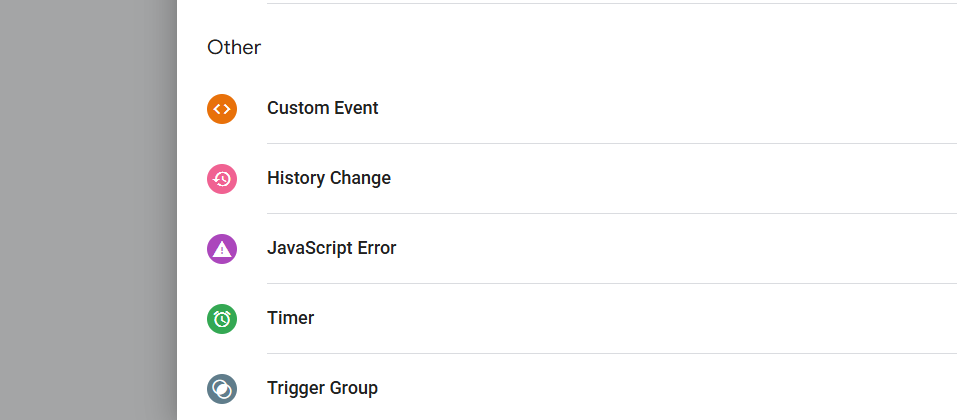The width and height of the screenshot is (957, 420).
Task: Click the orange Custom Event code icon
Action: coord(222,108)
